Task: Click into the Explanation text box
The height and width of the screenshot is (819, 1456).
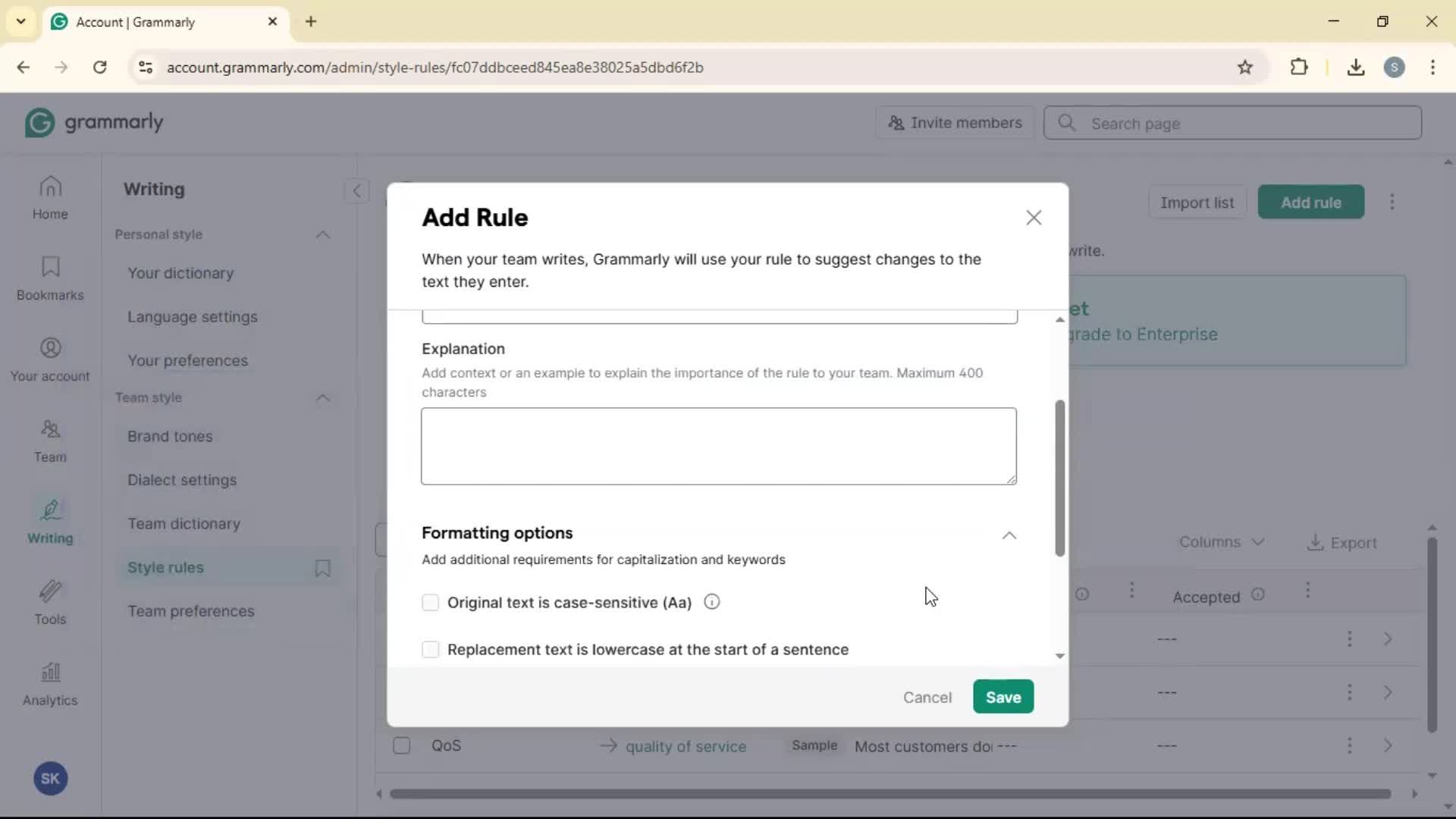Action: [x=718, y=446]
